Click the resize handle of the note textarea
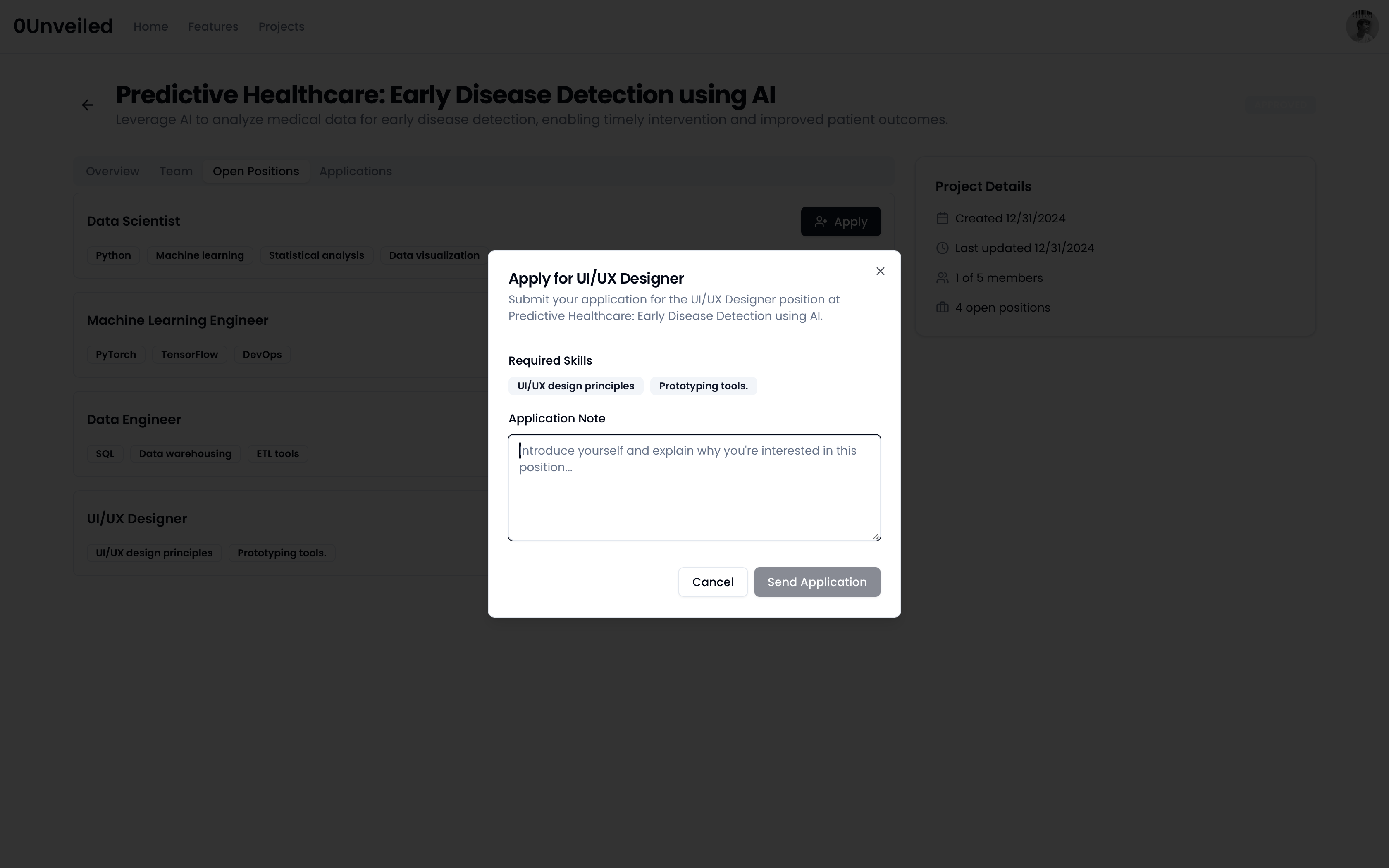The width and height of the screenshot is (1389, 868). click(875, 536)
